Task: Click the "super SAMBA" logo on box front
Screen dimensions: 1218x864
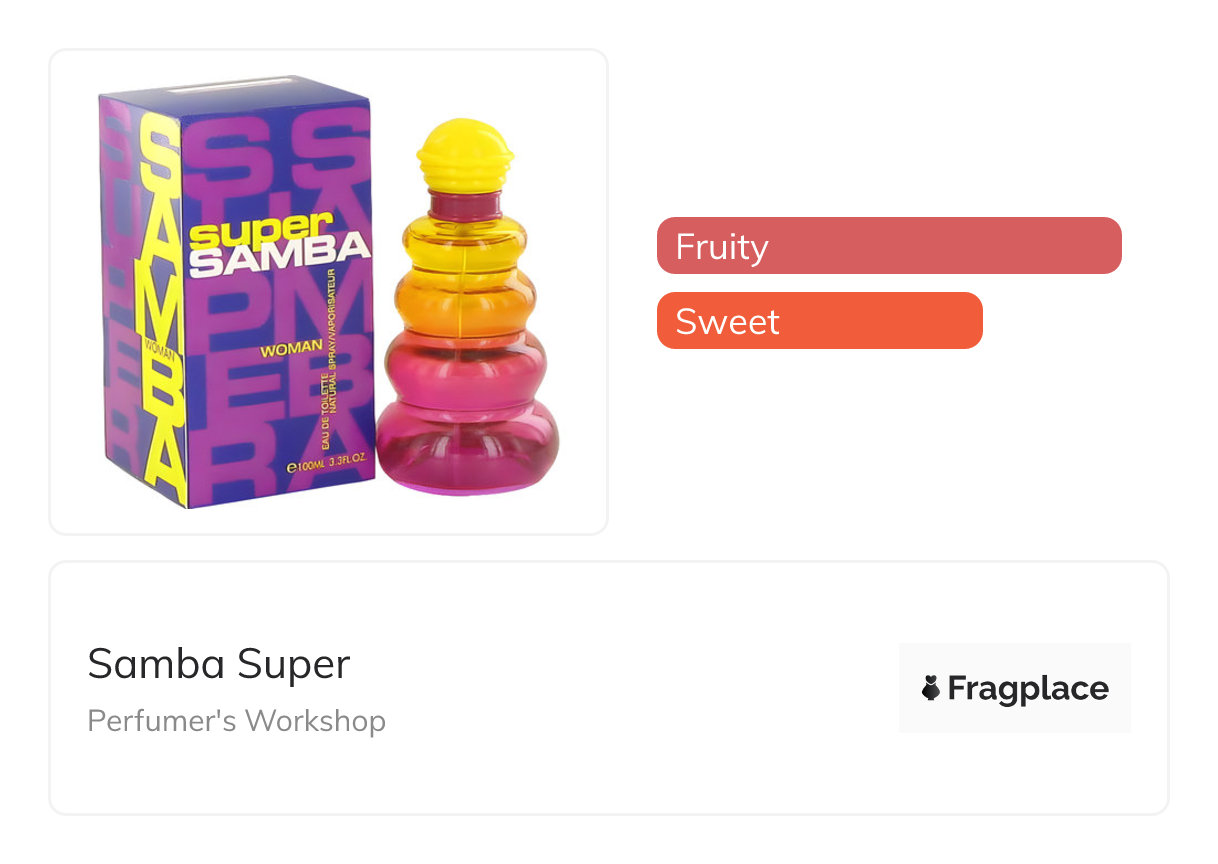Action: click(x=279, y=246)
